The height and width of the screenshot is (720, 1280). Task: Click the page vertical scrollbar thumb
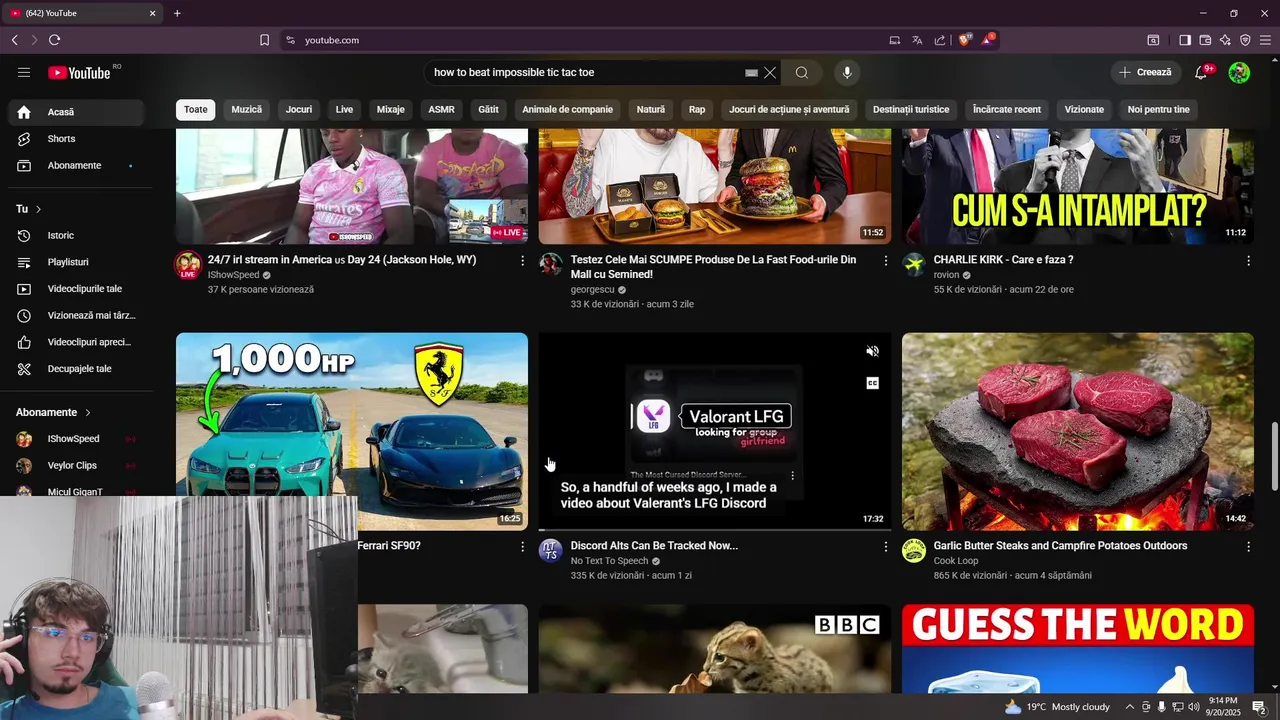point(1273,457)
